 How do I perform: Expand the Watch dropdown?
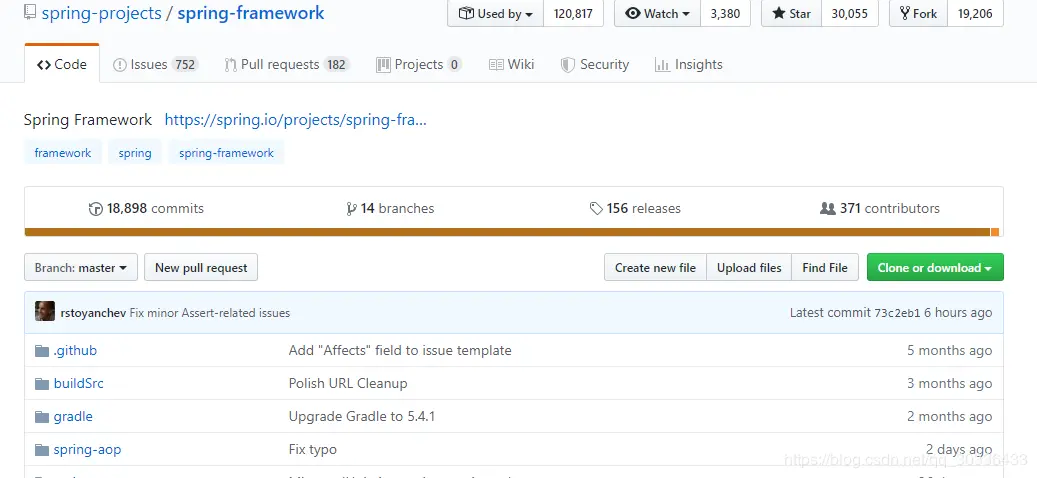[657, 13]
